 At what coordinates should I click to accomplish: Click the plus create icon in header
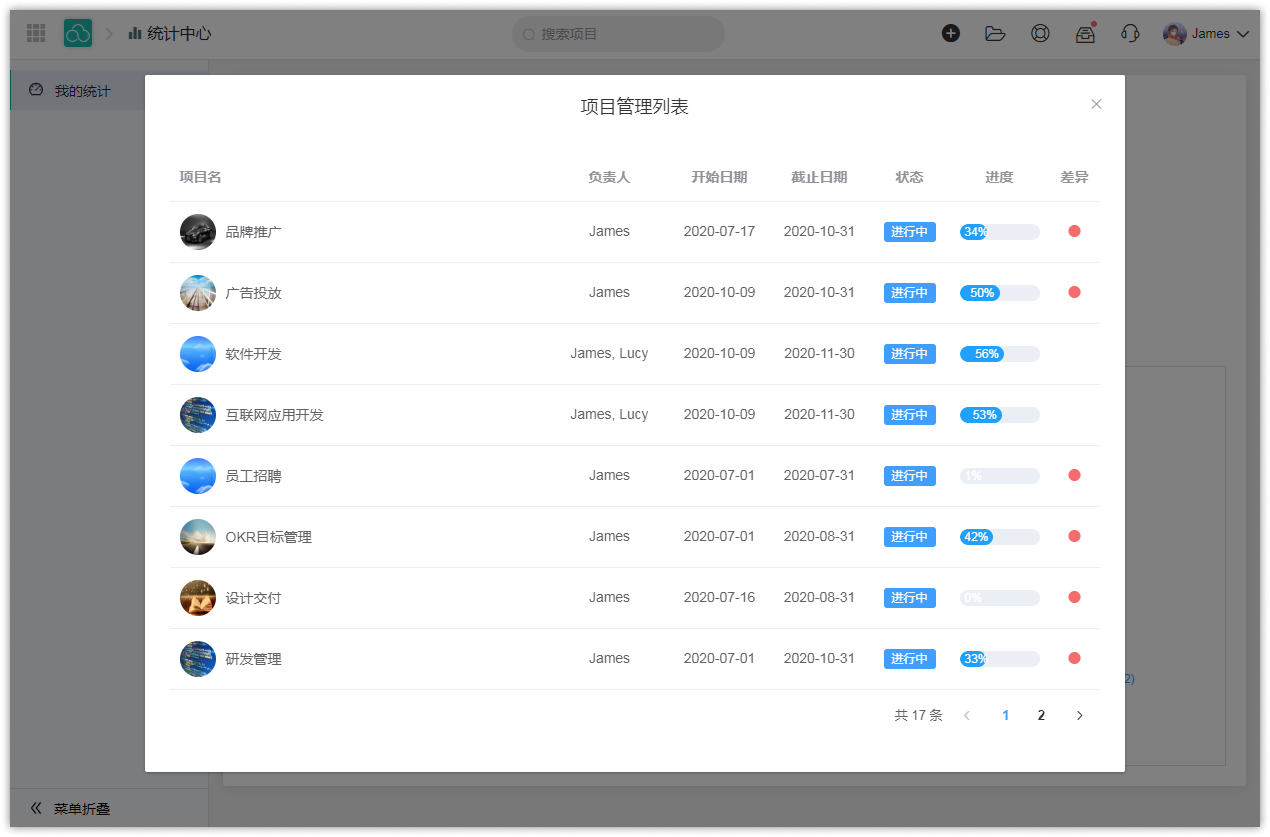point(951,33)
